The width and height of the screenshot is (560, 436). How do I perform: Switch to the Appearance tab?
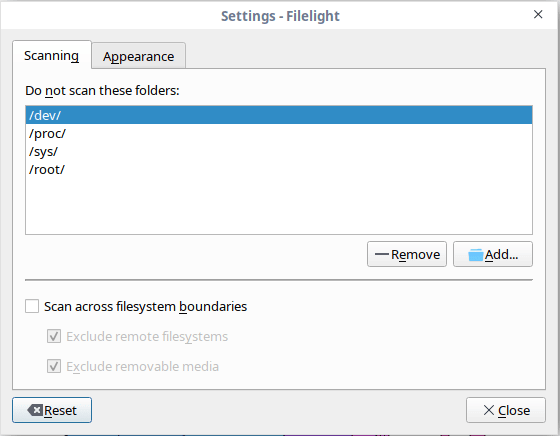tap(139, 56)
